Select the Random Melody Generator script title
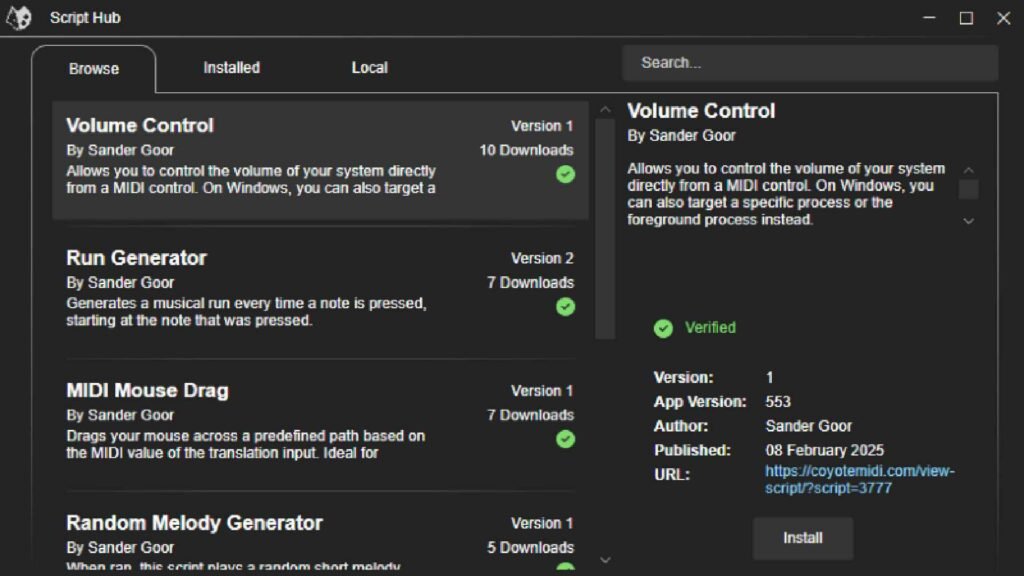 (195, 523)
